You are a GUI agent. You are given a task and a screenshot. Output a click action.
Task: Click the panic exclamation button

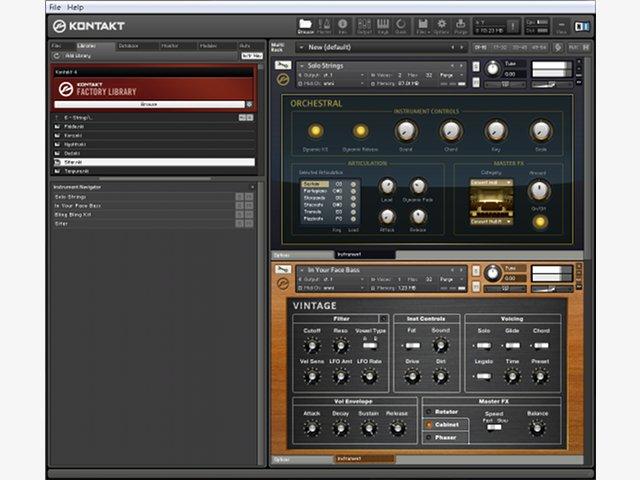pos(513,27)
